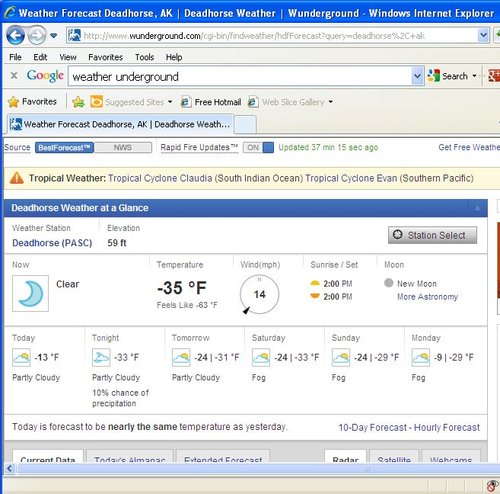
Task: Toggle Rapid Fire Updates ON switch
Action: [258, 147]
